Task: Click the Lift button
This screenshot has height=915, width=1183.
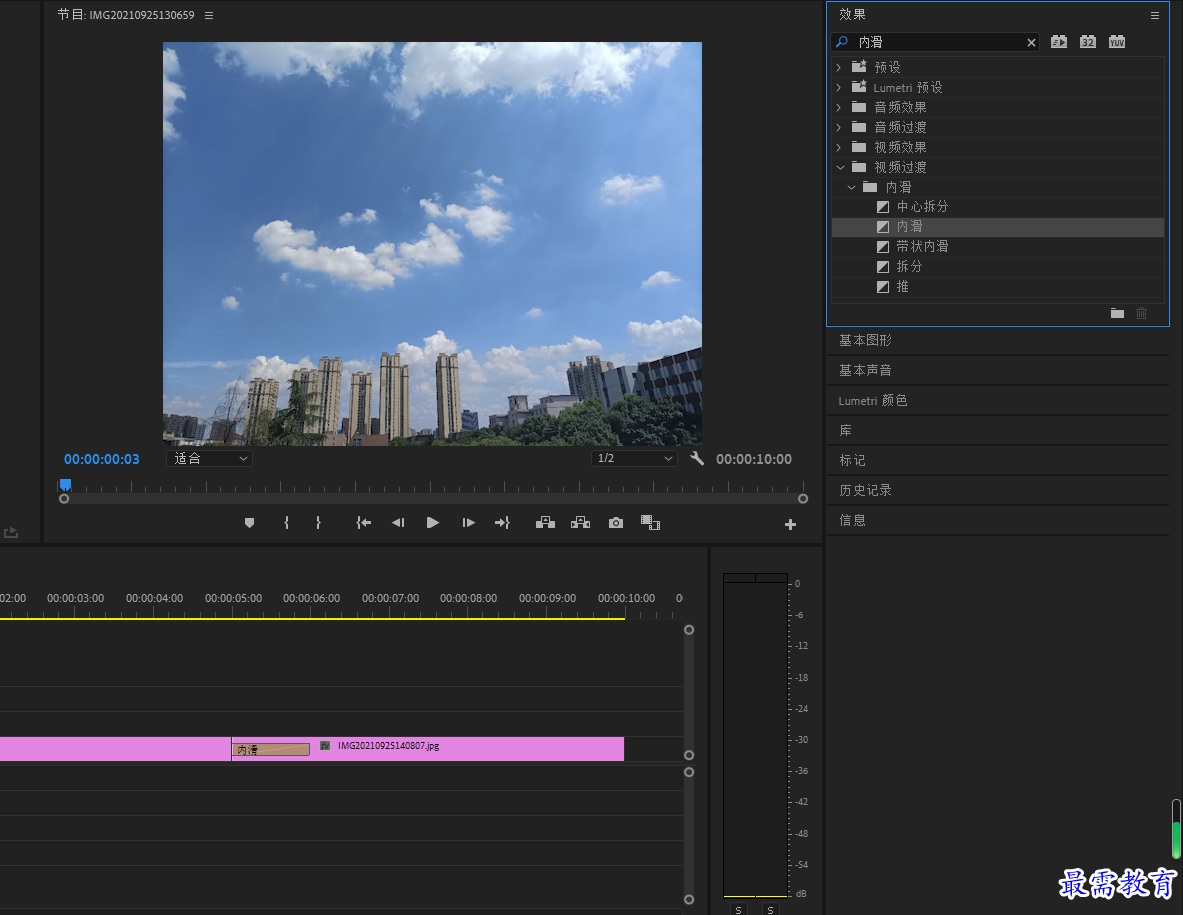Action: coord(545,523)
